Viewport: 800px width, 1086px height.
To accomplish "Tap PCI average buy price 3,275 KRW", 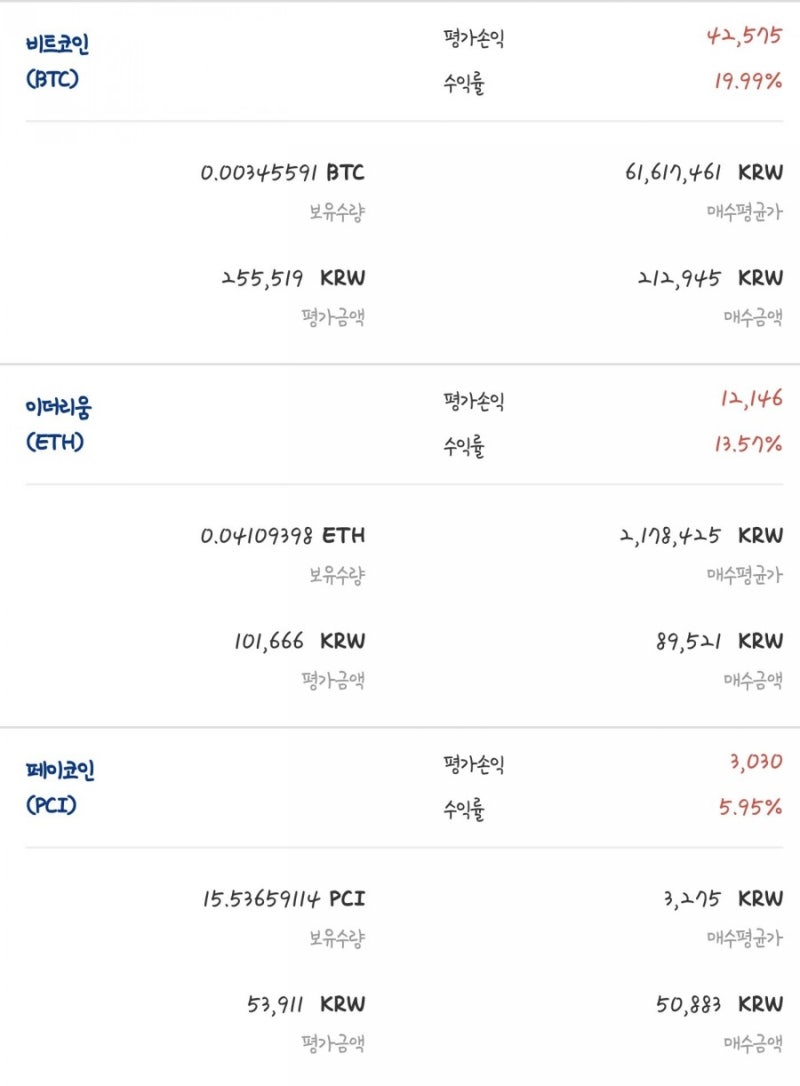I will [723, 898].
